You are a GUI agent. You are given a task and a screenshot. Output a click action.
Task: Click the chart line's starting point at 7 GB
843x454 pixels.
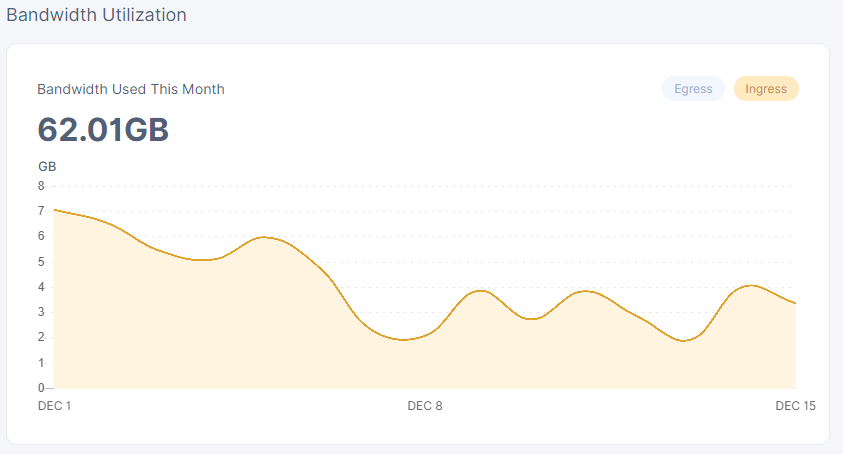(54, 210)
